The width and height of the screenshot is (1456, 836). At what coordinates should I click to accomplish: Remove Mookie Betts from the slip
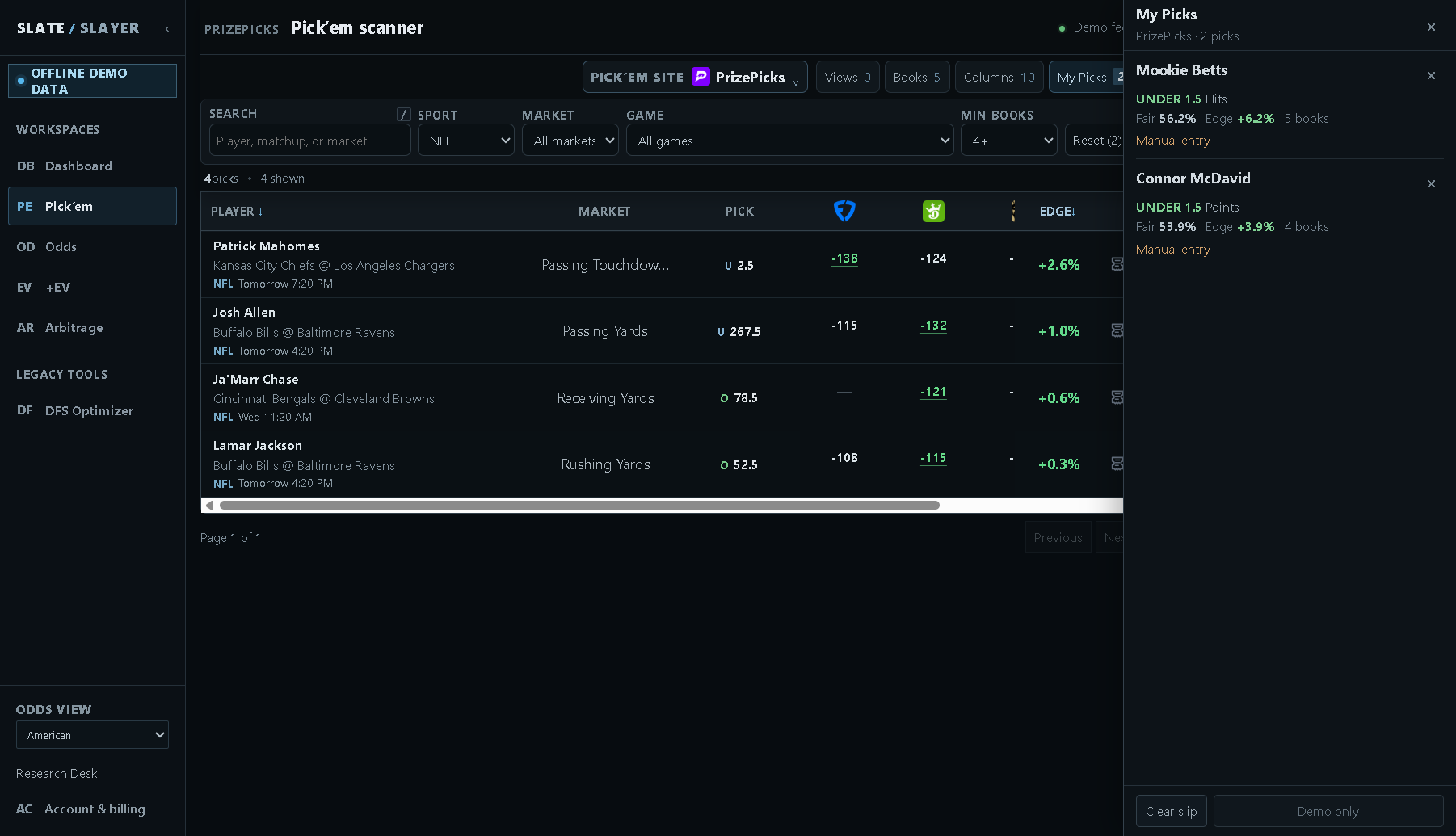(x=1431, y=75)
